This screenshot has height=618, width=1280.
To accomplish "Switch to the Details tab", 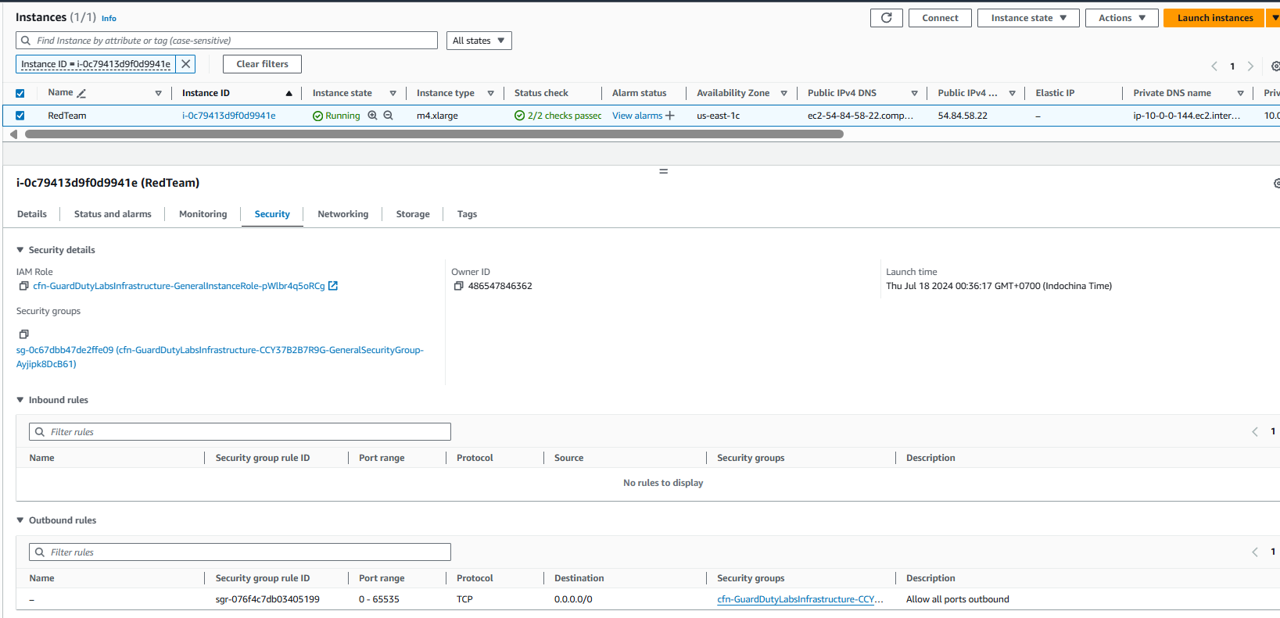I will [32, 214].
